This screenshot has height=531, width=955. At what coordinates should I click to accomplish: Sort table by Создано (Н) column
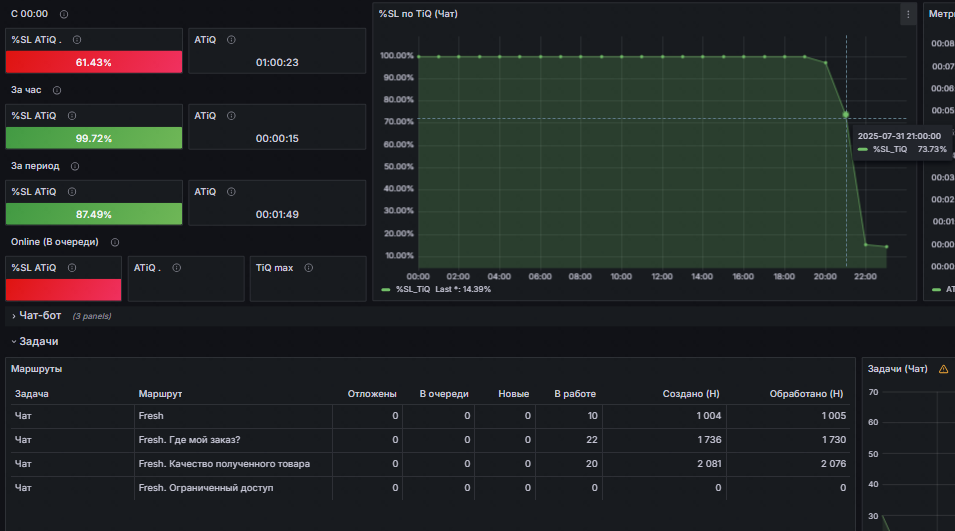click(691, 394)
